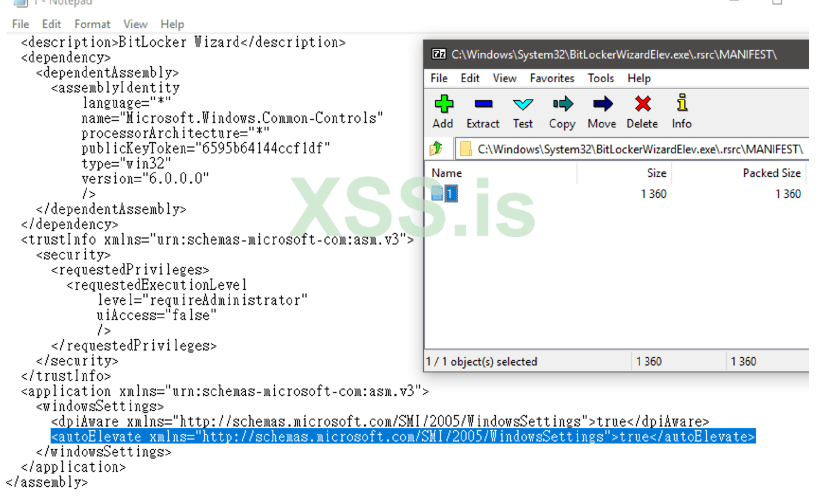Screen dimensions: 824x503
Task: Click Packed Size value in file row
Action: tap(788, 194)
